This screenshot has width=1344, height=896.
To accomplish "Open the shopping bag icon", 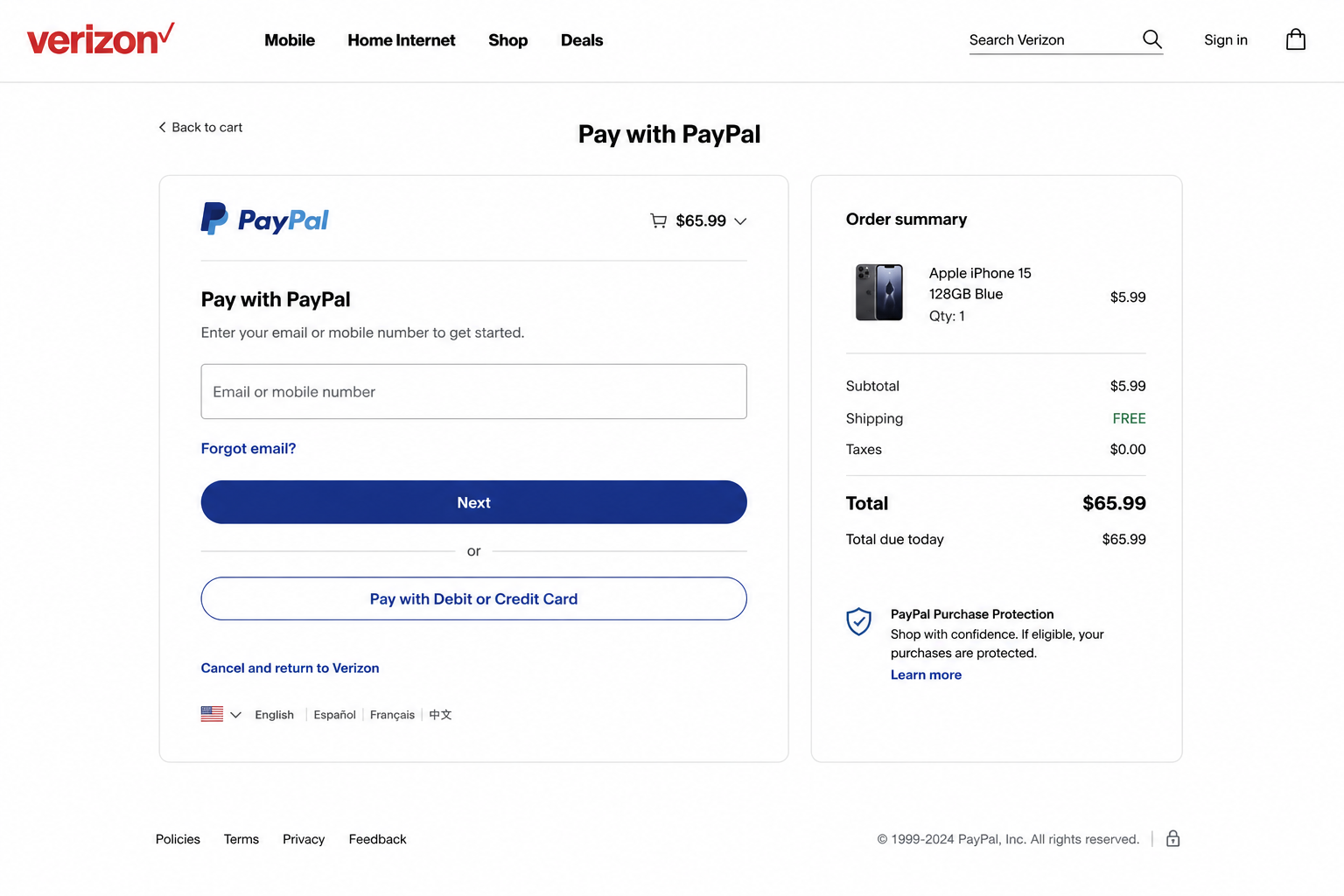I will (1296, 39).
